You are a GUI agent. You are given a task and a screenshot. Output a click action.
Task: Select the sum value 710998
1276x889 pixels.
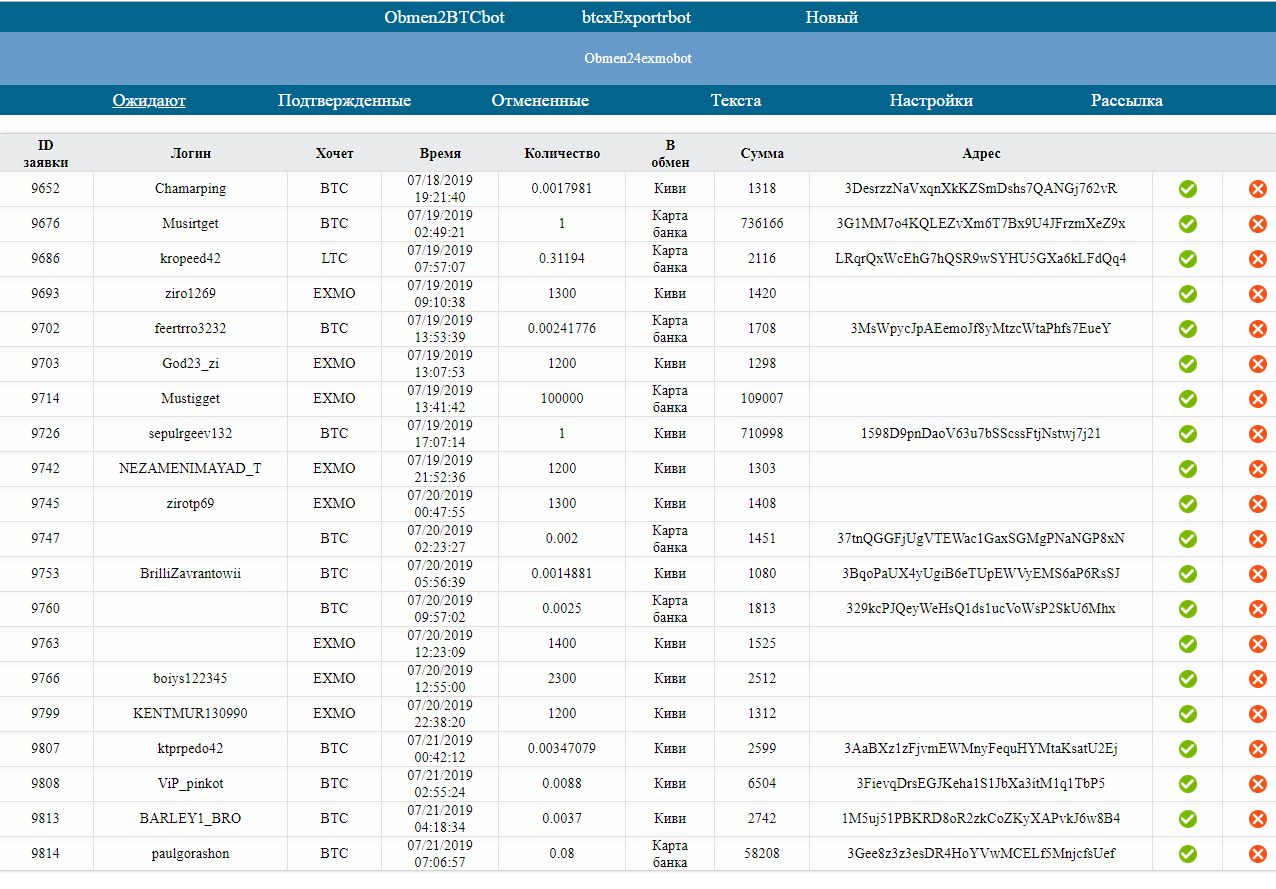[x=762, y=434]
